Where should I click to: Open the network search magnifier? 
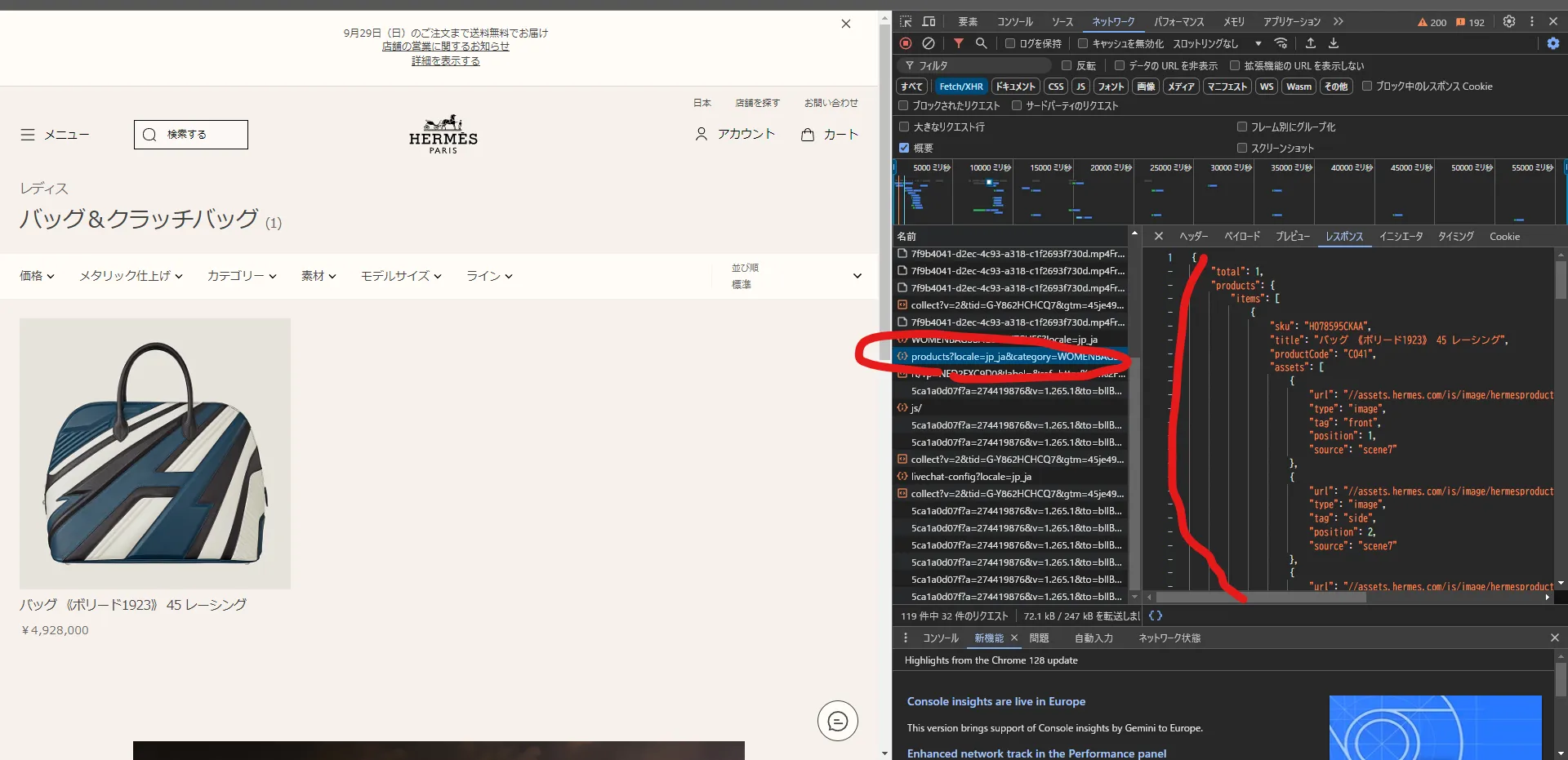pos(982,43)
